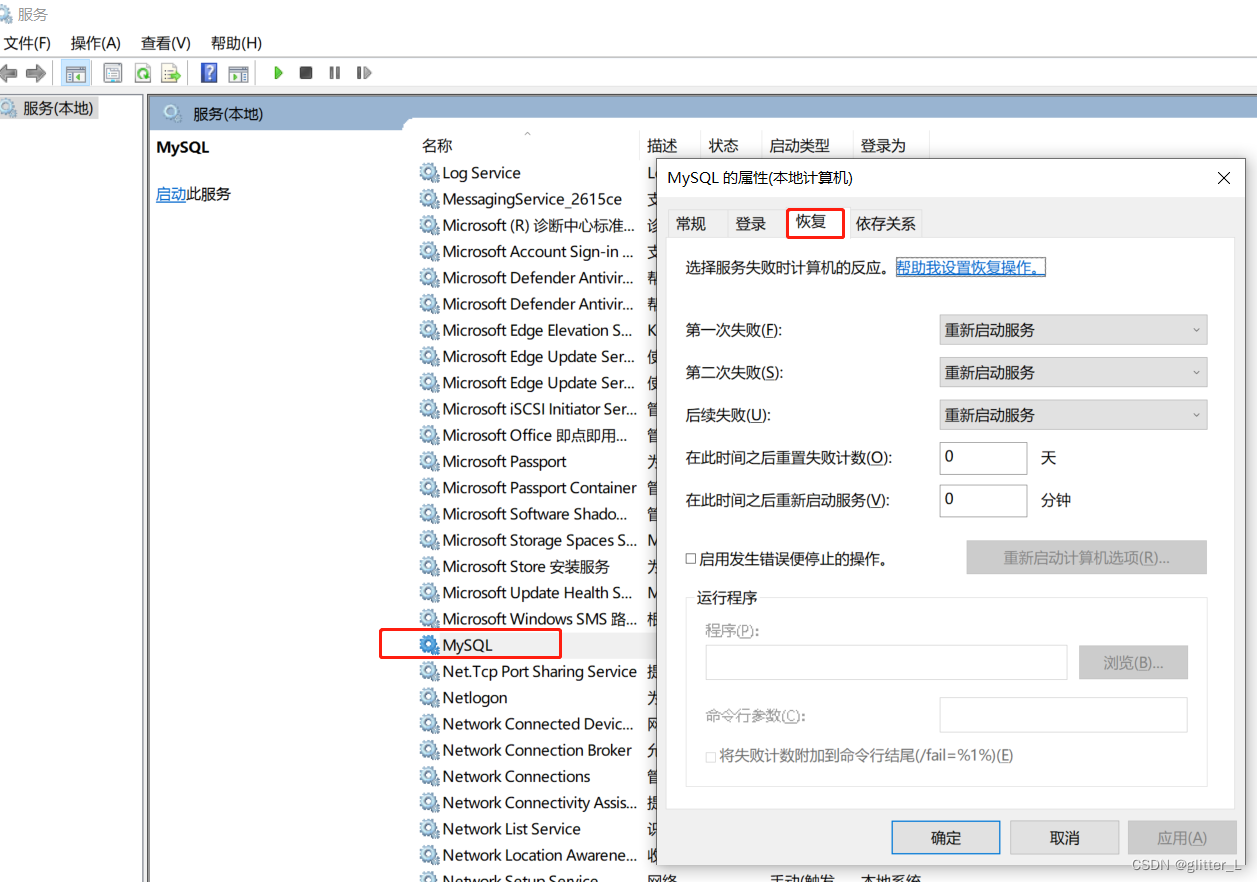Switch to the 登录 tab
This screenshot has height=882, width=1257.
[x=751, y=224]
